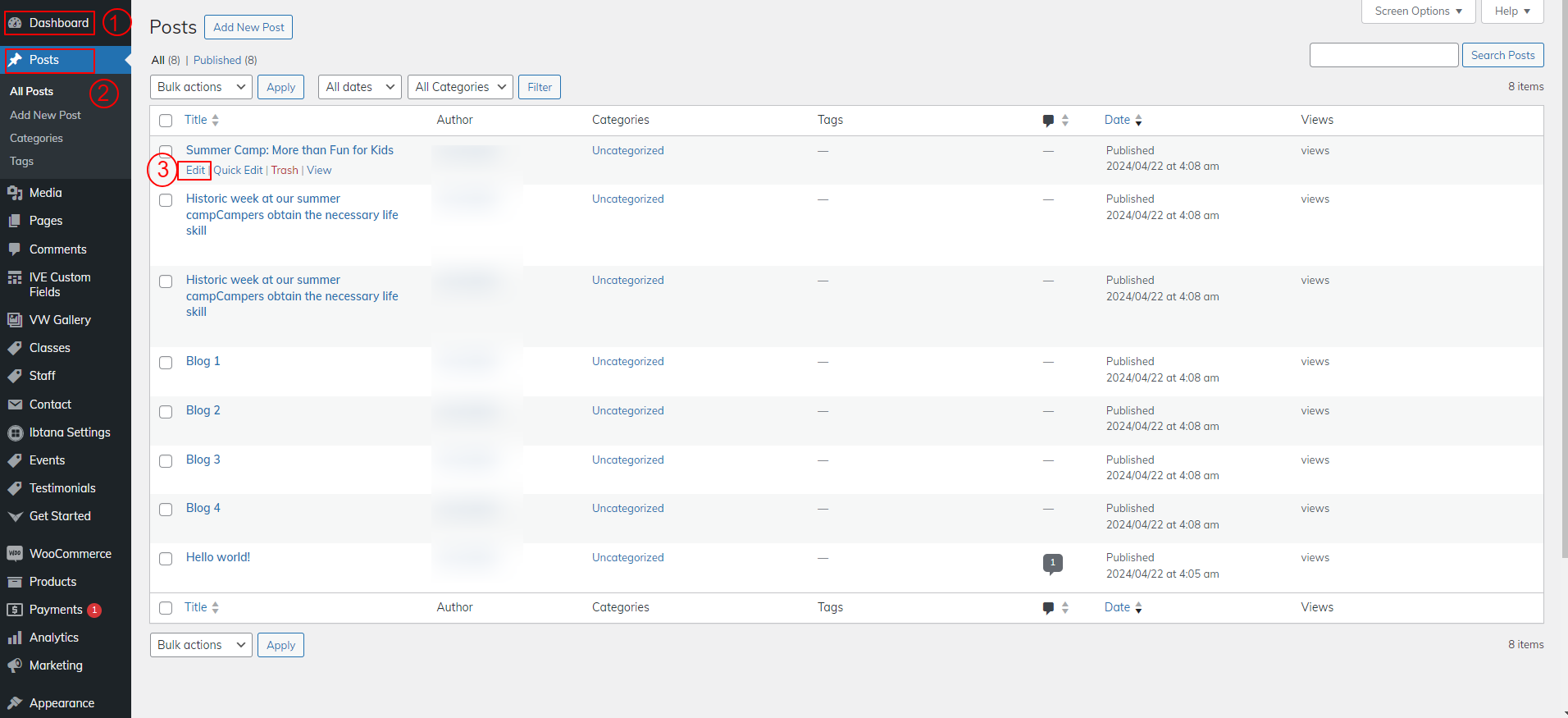This screenshot has height=718, width=1568.
Task: Click the Add New Post button
Action: 248,27
